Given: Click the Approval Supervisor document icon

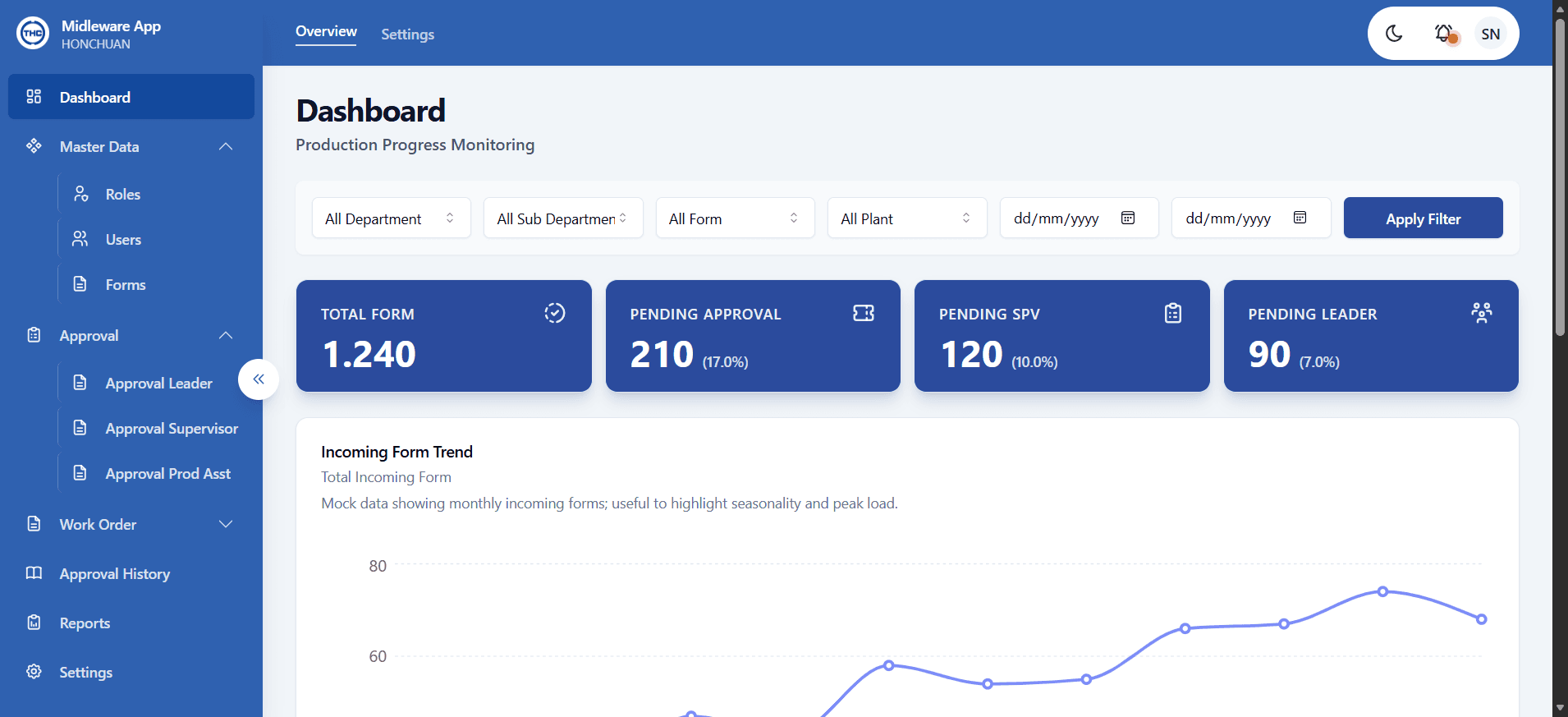Looking at the screenshot, I should click(x=80, y=428).
